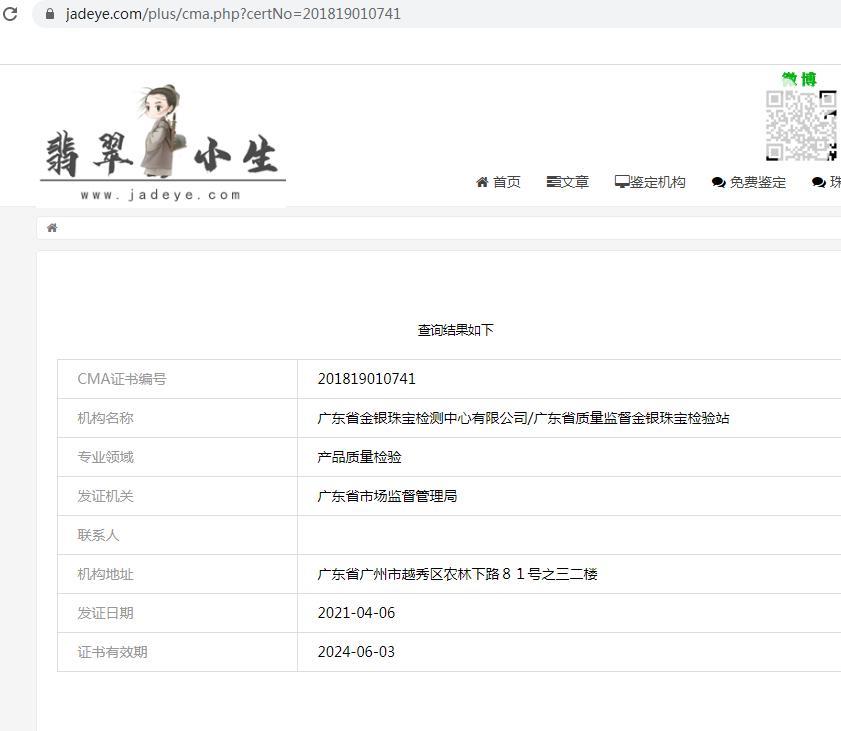The width and height of the screenshot is (841, 731).
Task: Select certificate number 201819010741 in the table
Action: tap(366, 379)
